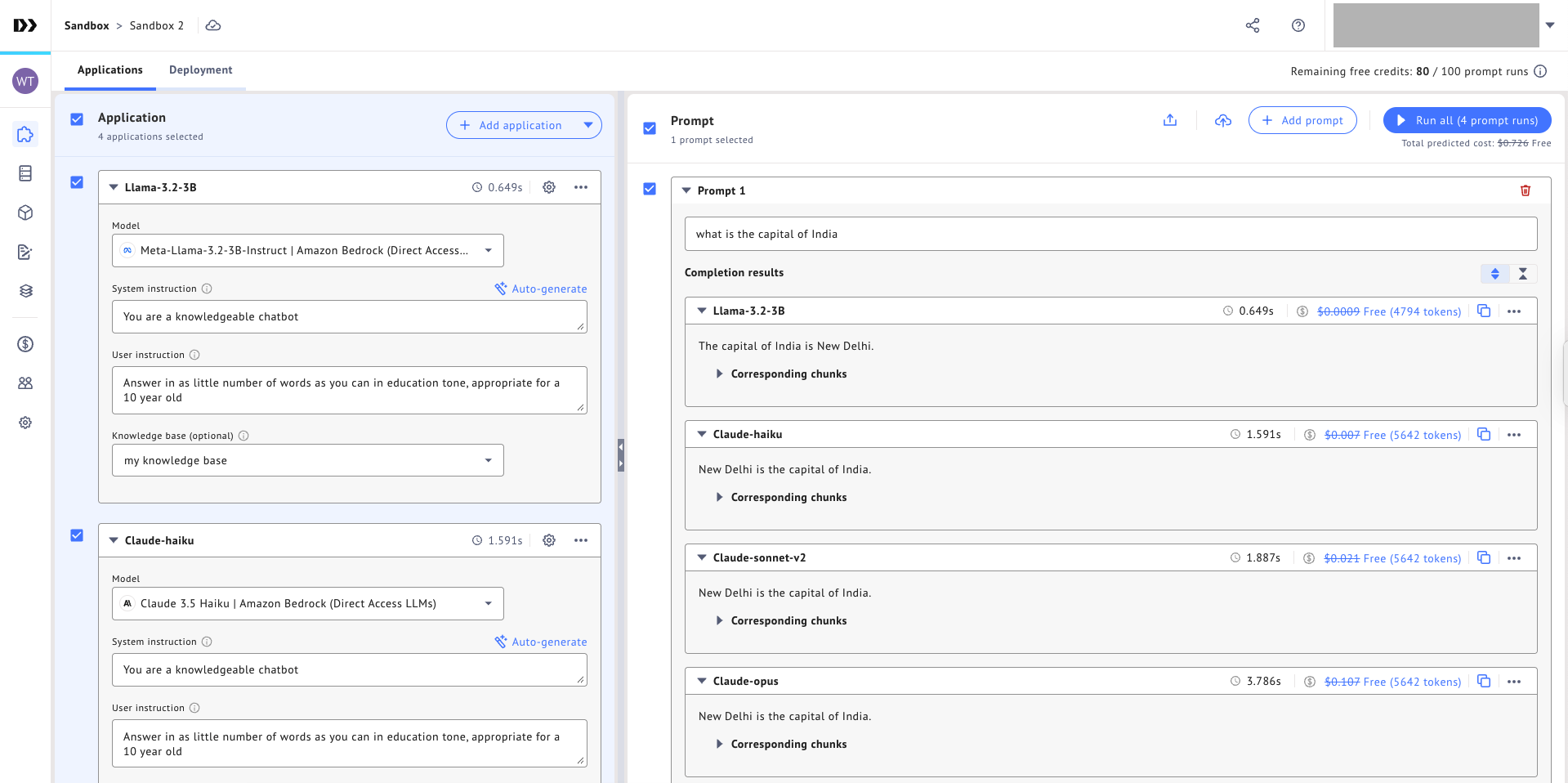Open the evaluations document sidebar icon
The width and height of the screenshot is (1568, 783).
(25, 252)
